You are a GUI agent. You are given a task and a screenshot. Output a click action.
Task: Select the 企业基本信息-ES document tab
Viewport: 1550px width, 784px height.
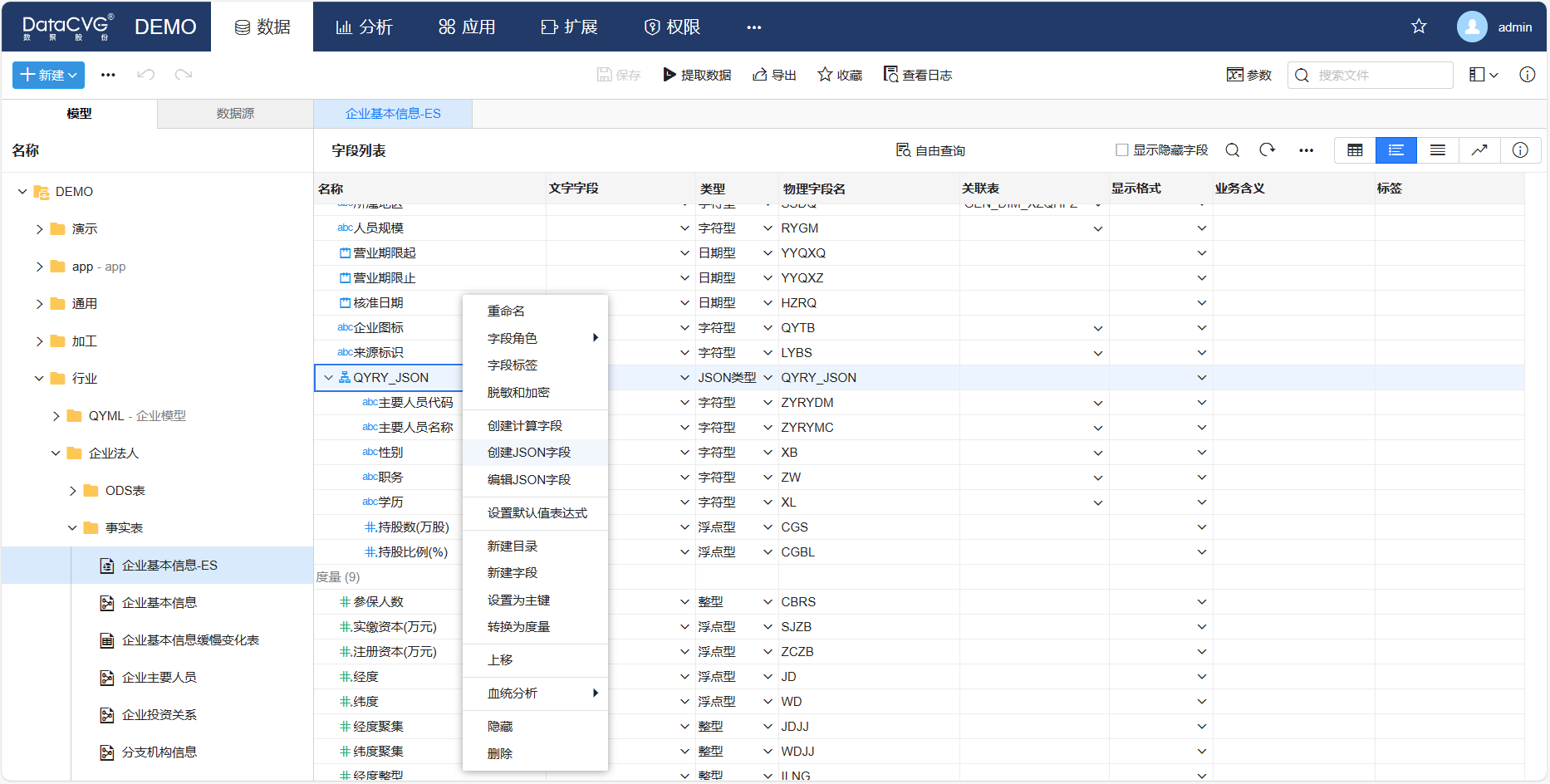[x=393, y=114]
